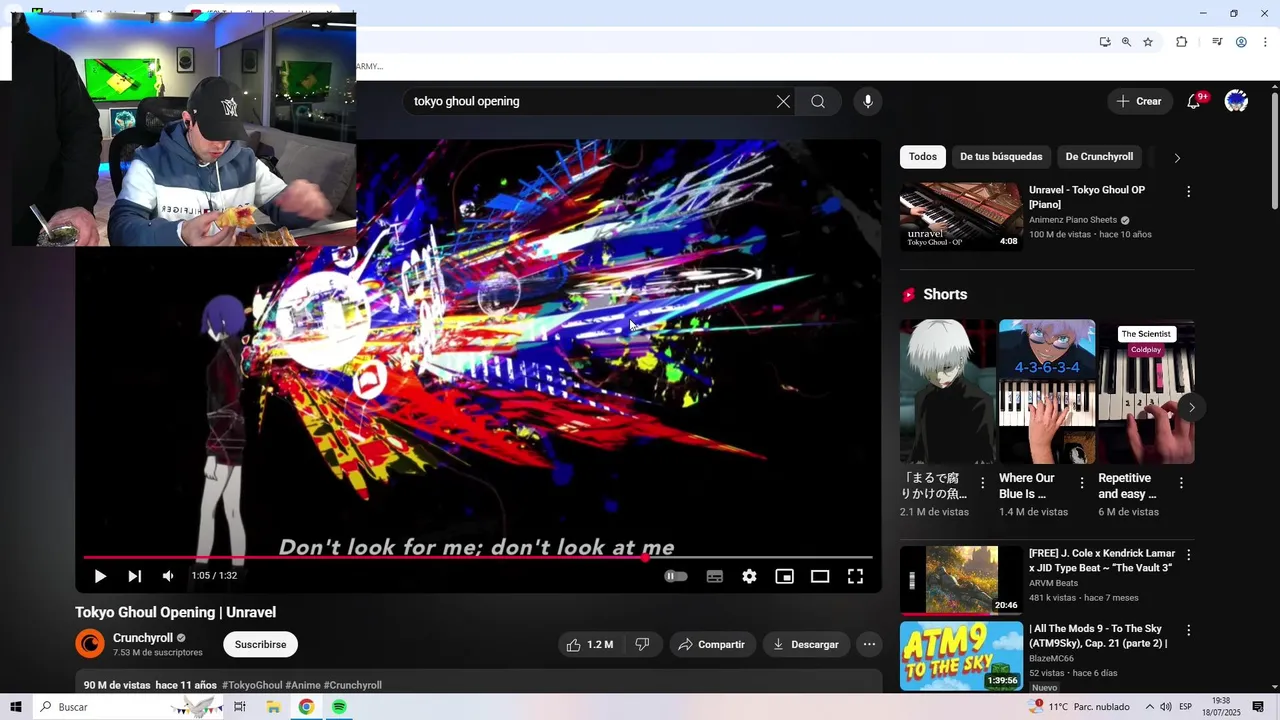Bookmark page with the star icon

[x=1148, y=42]
